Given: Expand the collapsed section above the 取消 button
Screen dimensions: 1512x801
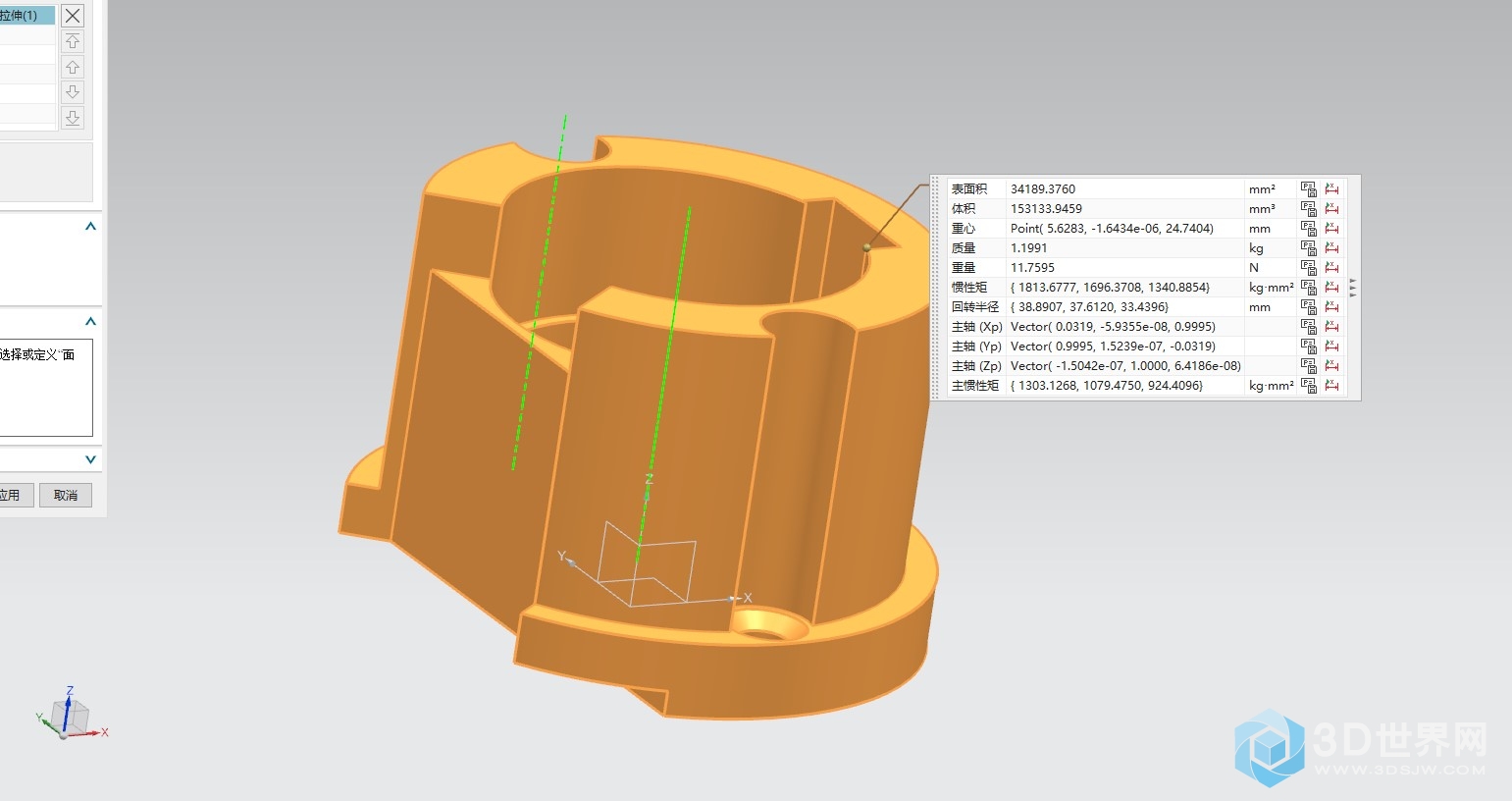Looking at the screenshot, I should pos(90,458).
